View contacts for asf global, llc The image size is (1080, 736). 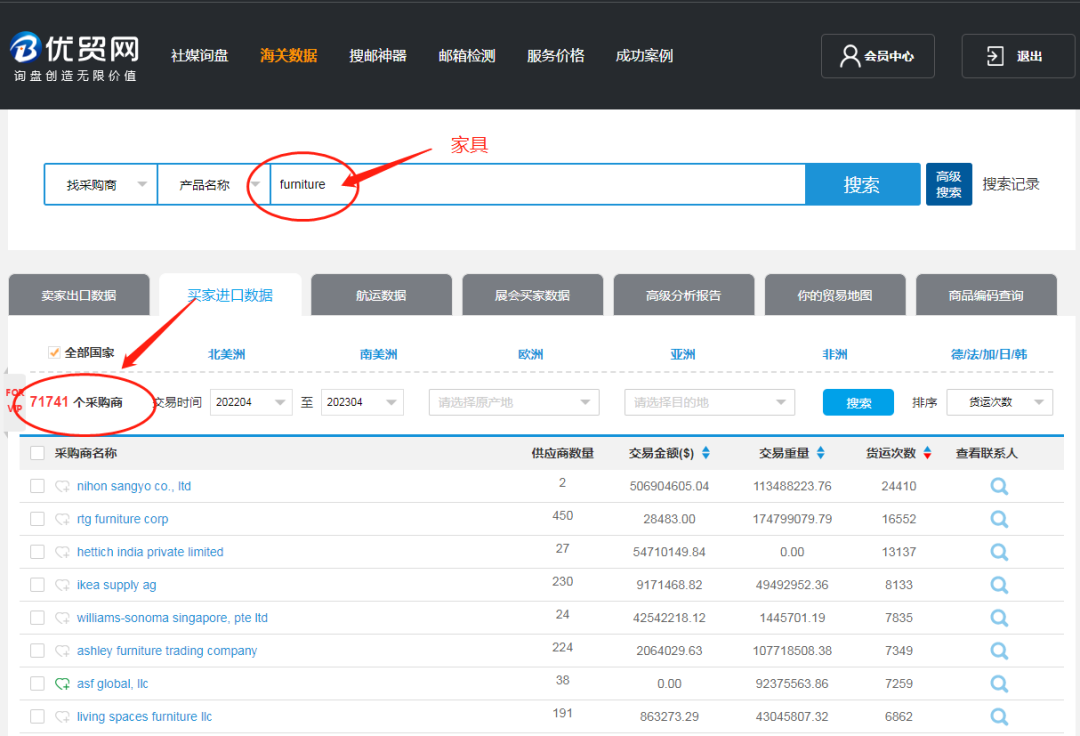coord(999,684)
